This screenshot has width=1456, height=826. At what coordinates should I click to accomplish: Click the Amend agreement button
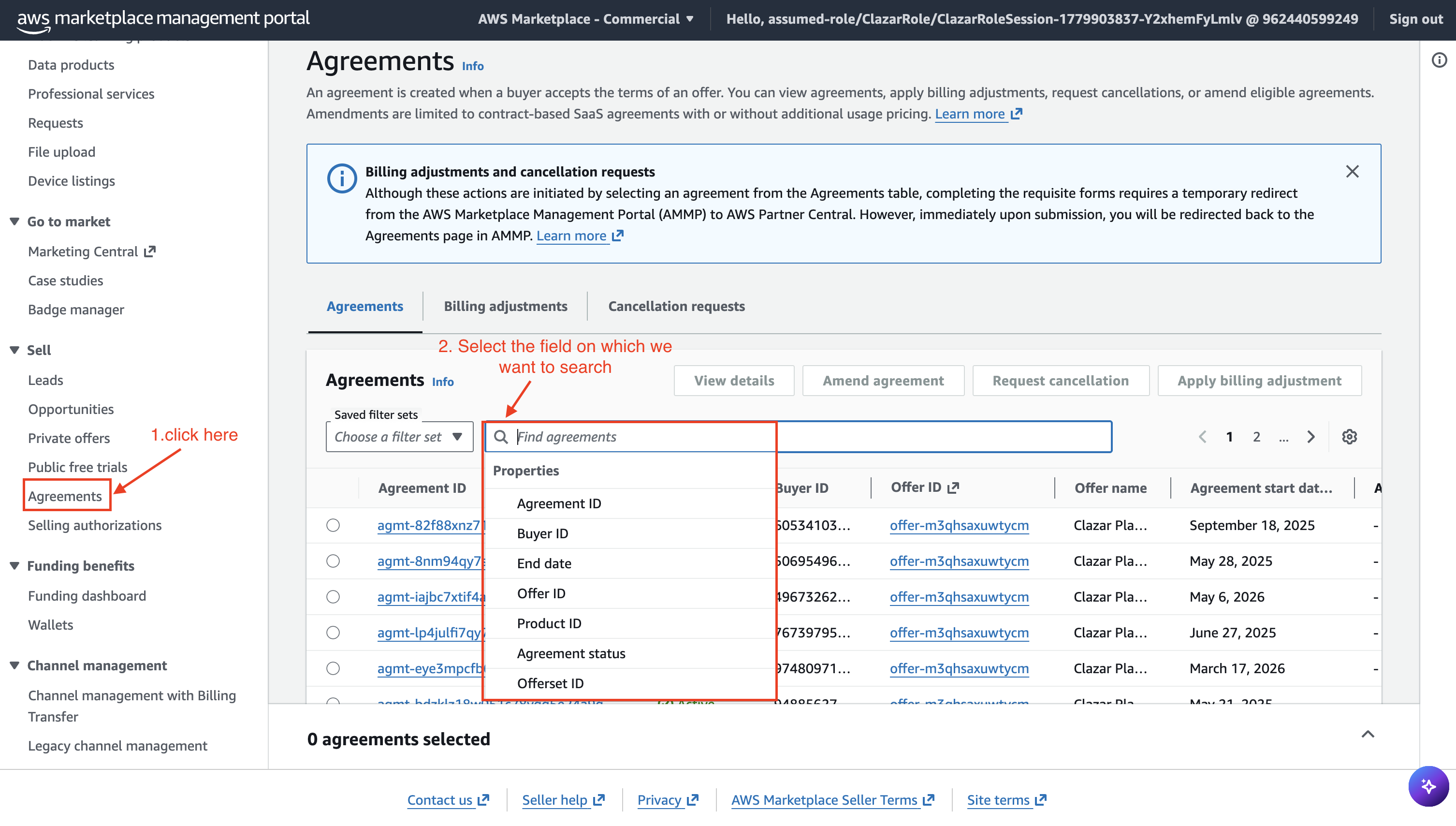click(883, 381)
